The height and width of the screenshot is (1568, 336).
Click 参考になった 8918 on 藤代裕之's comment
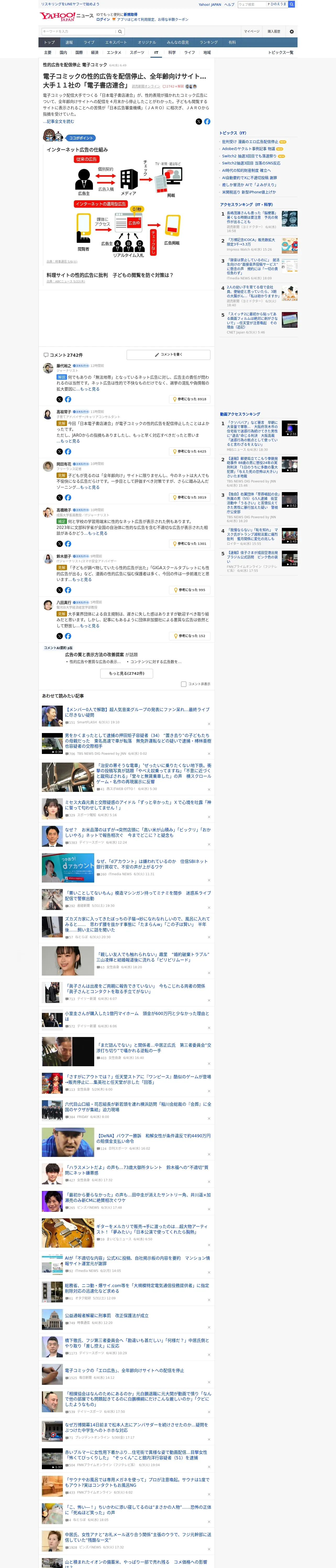(190, 399)
